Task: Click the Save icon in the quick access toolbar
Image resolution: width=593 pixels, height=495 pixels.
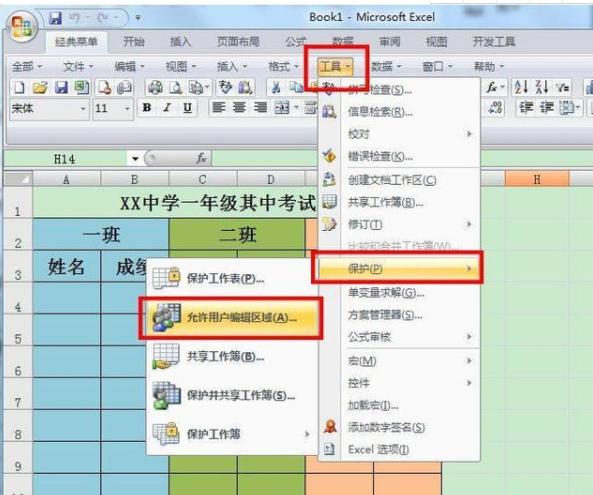Action: click(x=56, y=18)
